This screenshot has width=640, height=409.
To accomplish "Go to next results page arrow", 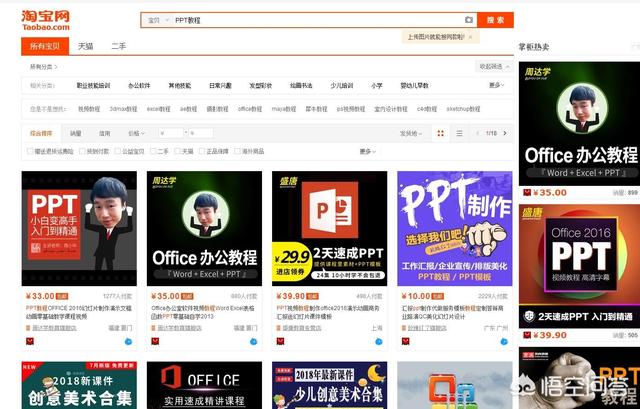I will click(x=505, y=133).
